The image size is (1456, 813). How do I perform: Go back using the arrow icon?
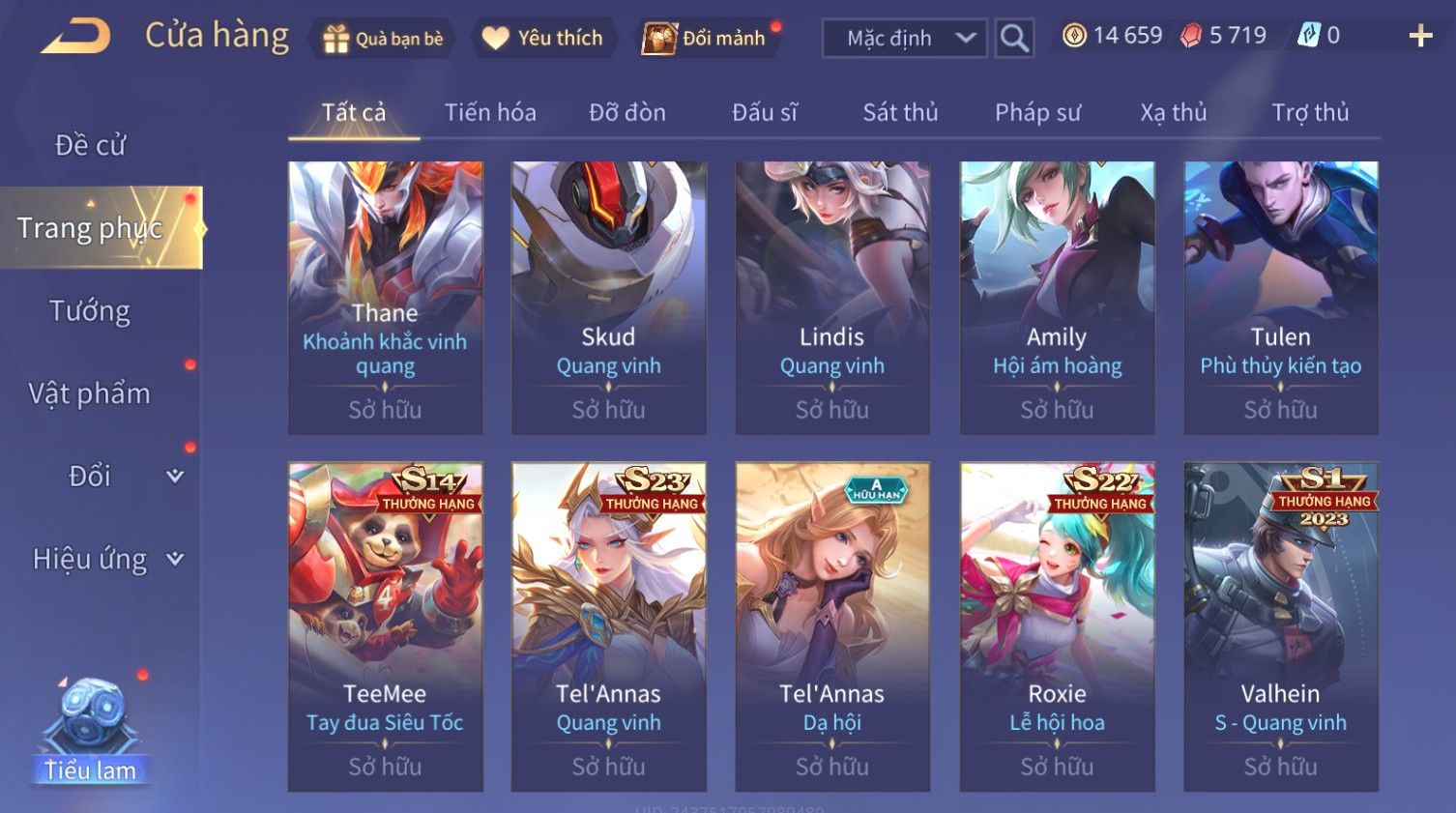click(x=75, y=37)
